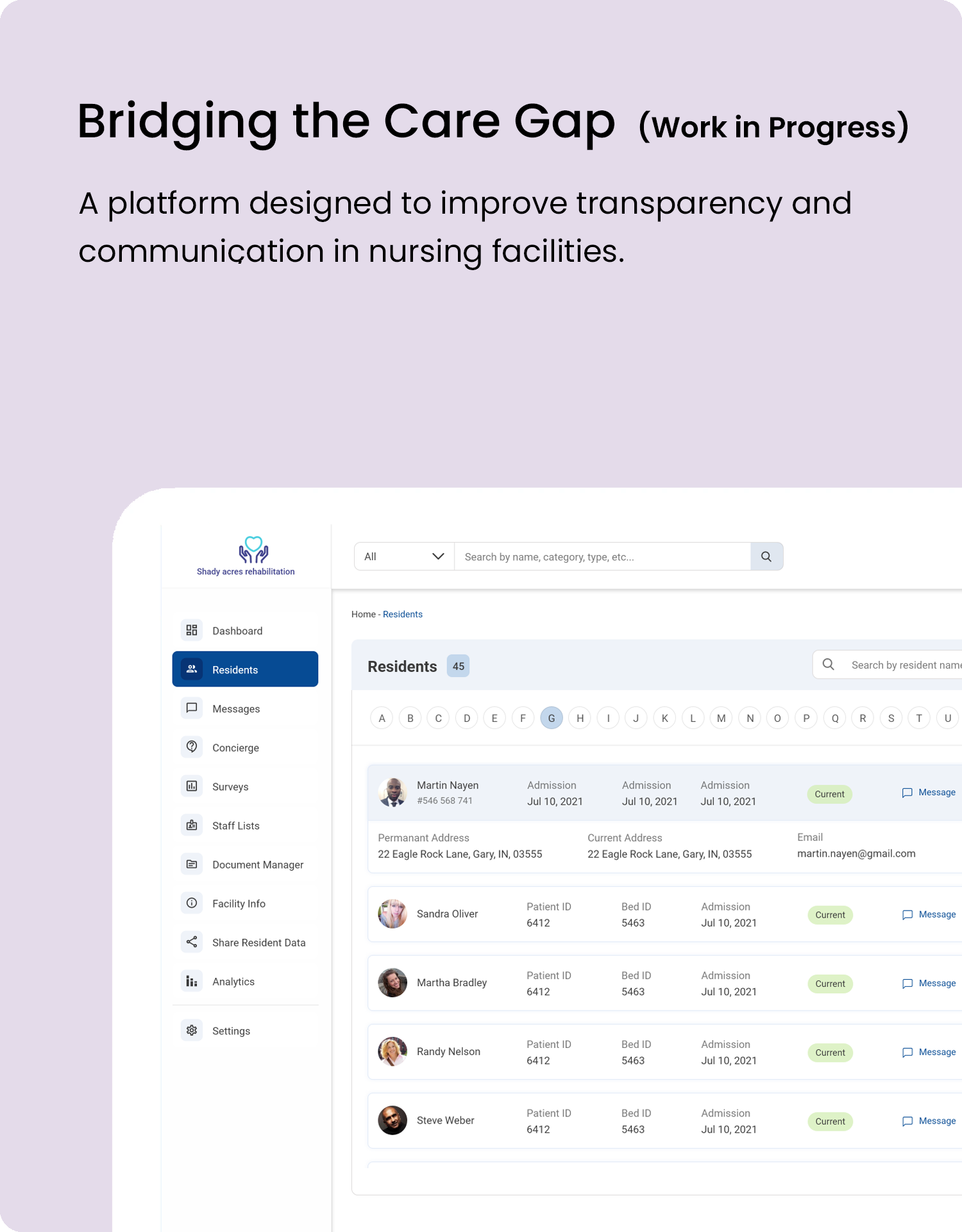Choose letter A in alphabet filter
This screenshot has width=962, height=1232.
pos(382,718)
